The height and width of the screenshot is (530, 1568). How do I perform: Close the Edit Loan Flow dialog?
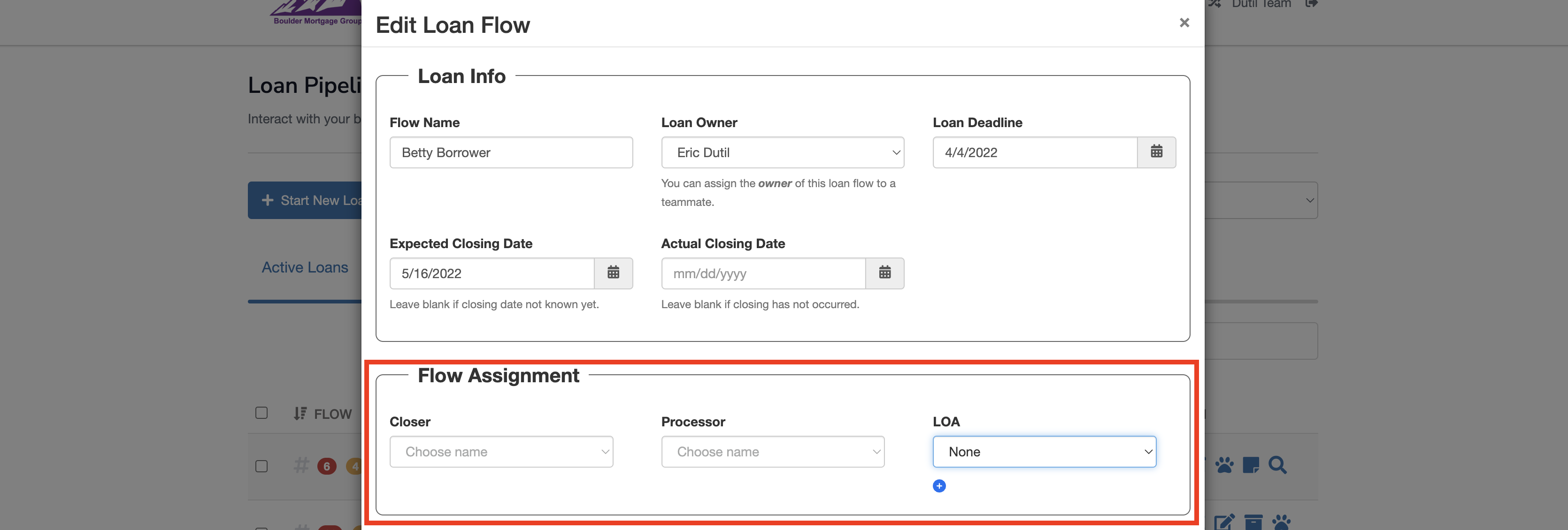pos(1184,23)
